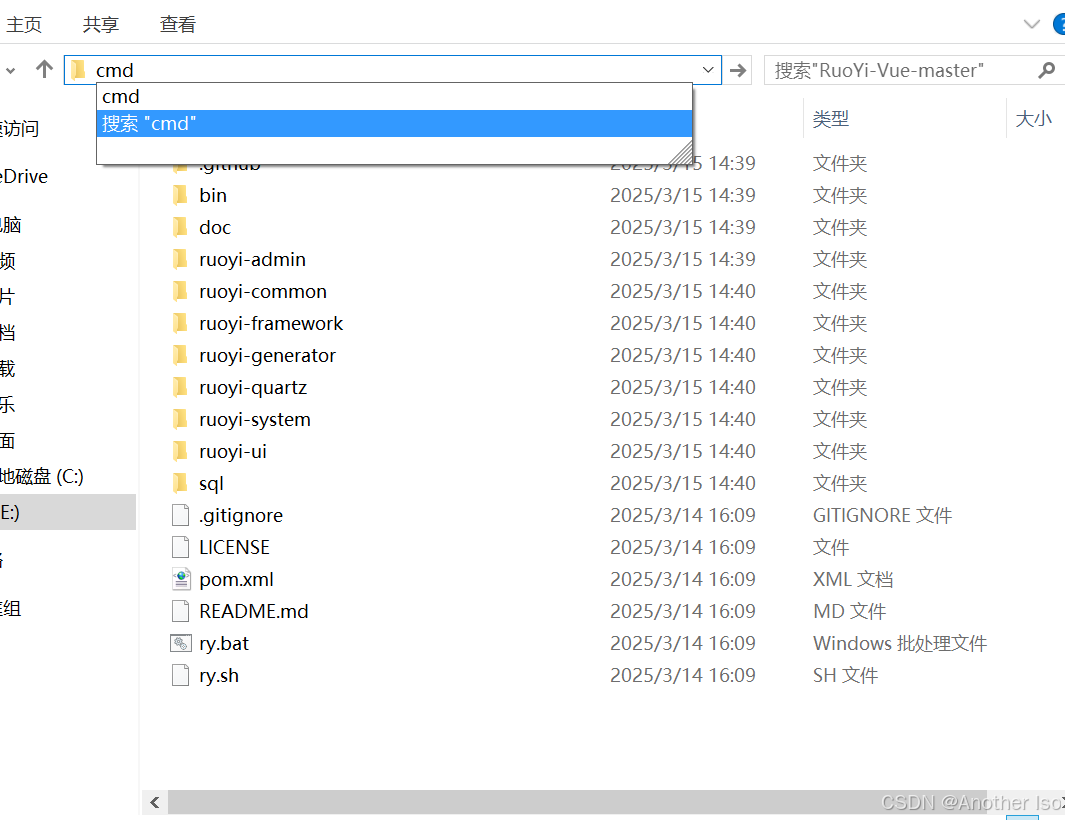Screen dimensions: 1065x820
Task: Select the ruoyi-common name text
Action: point(263,291)
